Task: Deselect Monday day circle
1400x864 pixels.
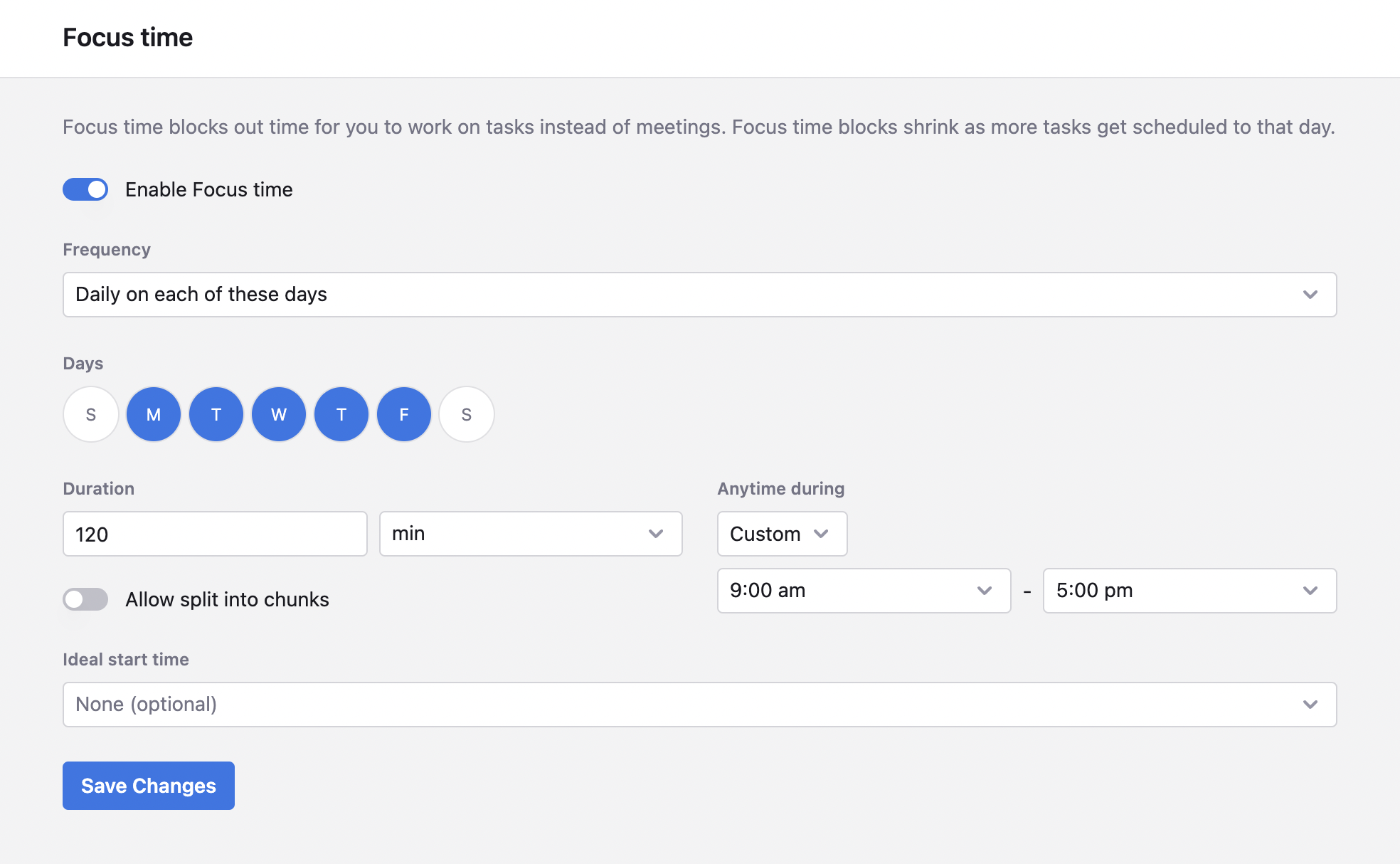Action: click(154, 414)
